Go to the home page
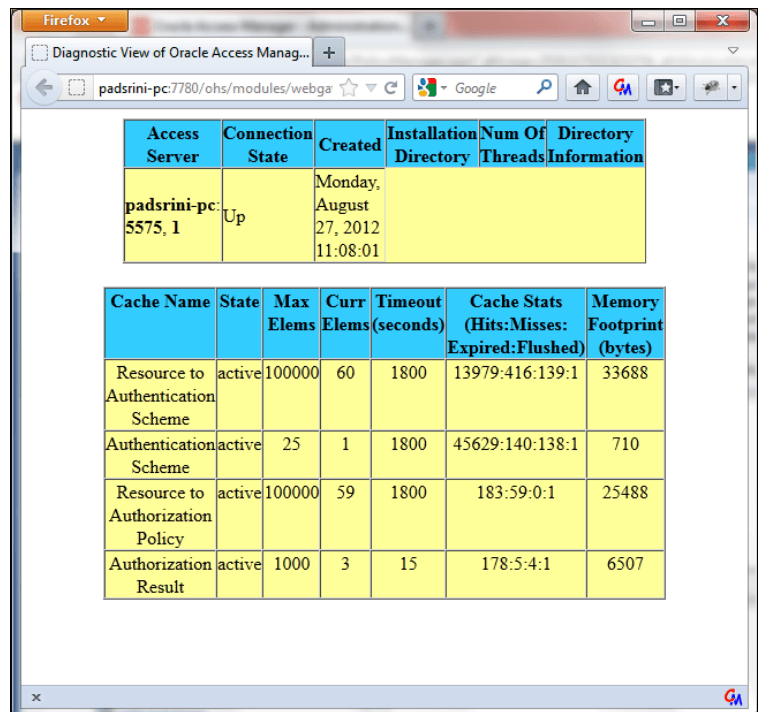Viewport: 759px width, 712px height. pos(582,88)
